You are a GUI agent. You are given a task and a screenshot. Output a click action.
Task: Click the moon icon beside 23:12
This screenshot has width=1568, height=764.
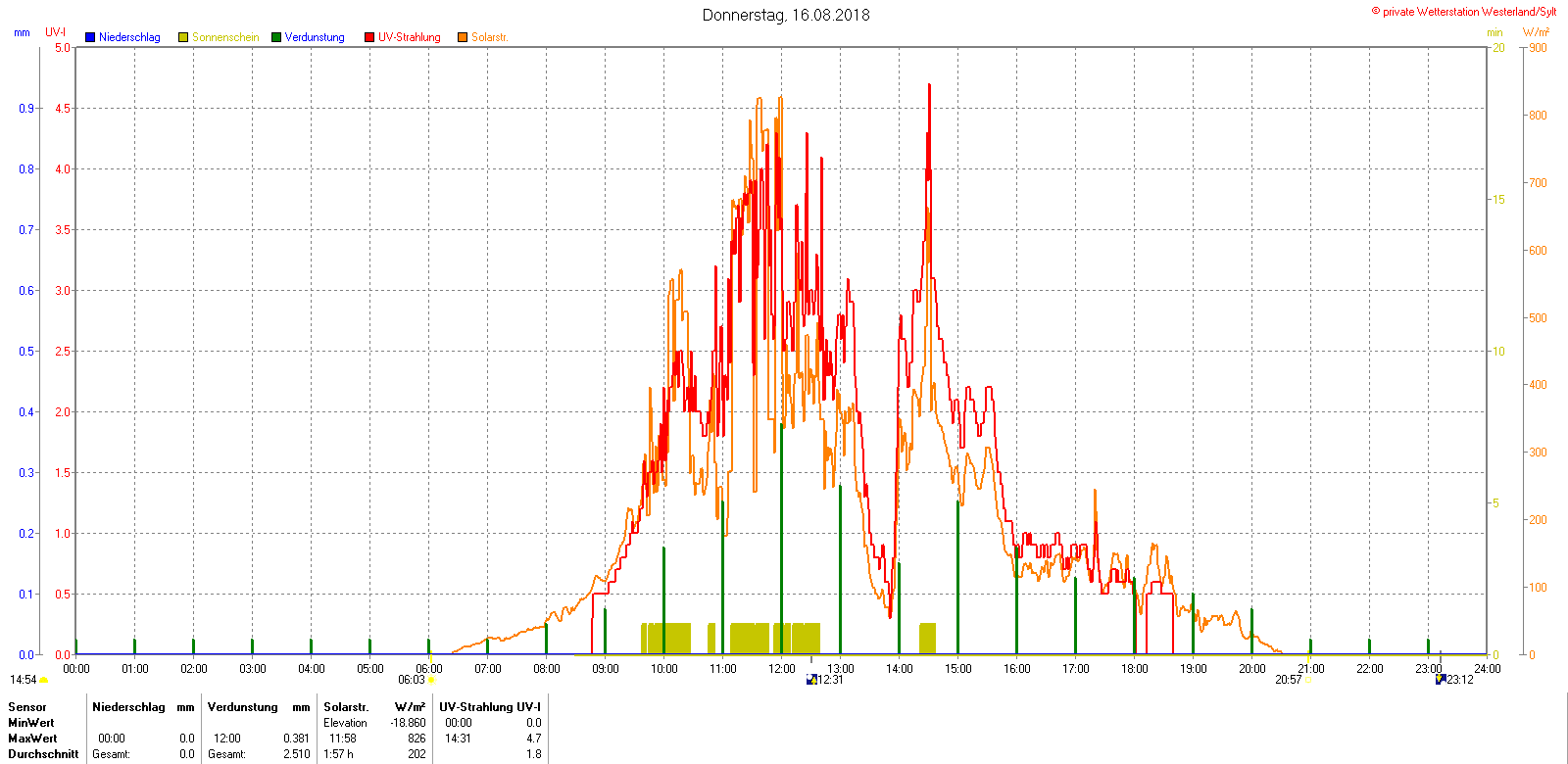(1441, 679)
